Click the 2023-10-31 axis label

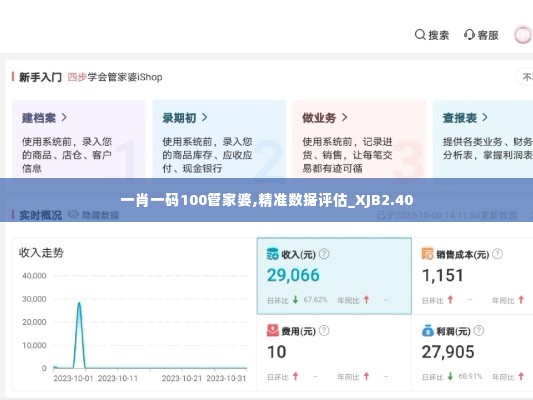[x=226, y=378]
